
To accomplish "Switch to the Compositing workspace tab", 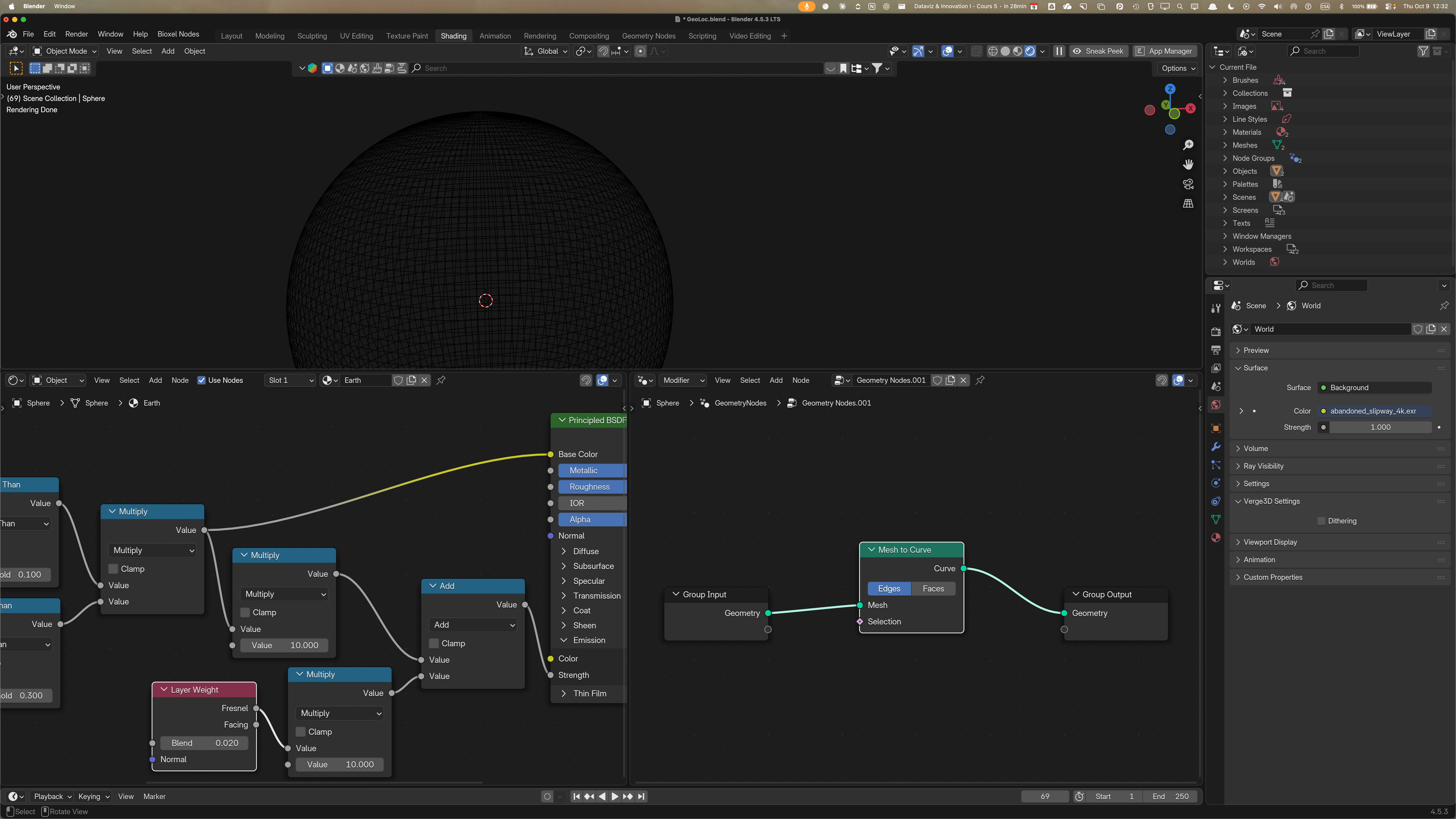I will [x=588, y=36].
